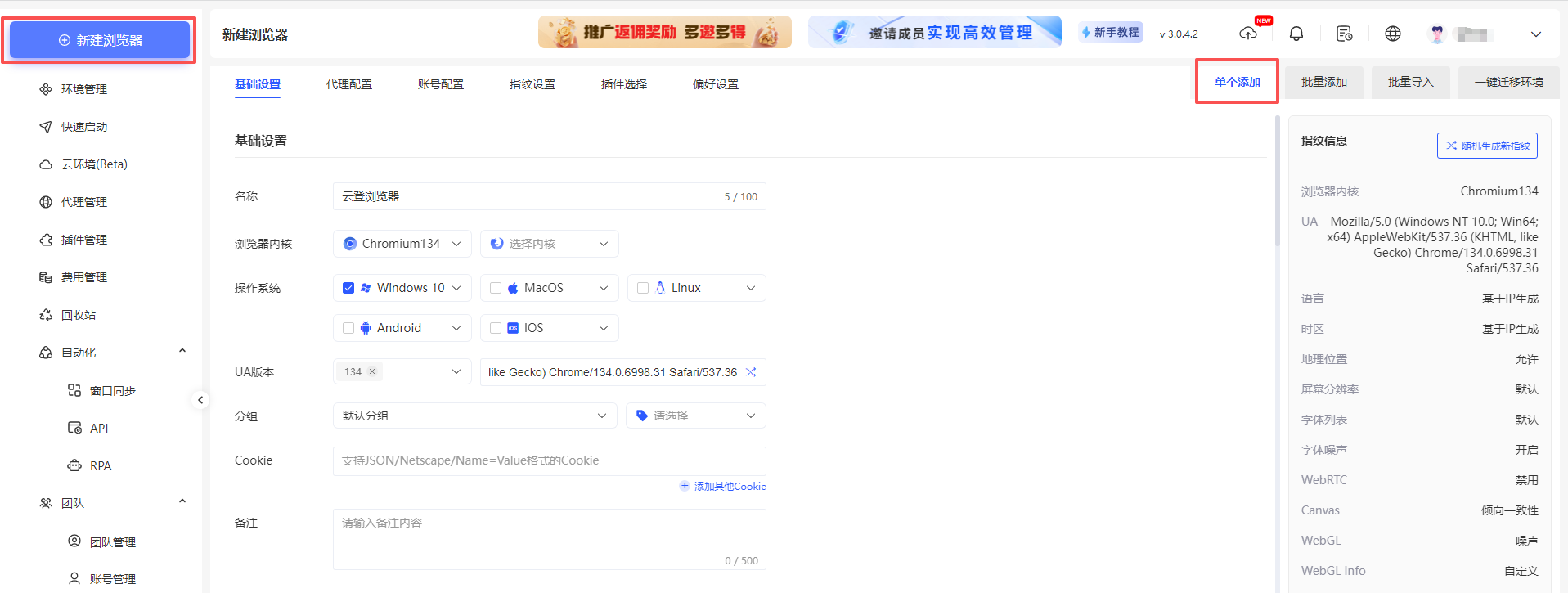Open the UA版本 dropdown arrow
This screenshot has height=593, width=1568.
[456, 371]
